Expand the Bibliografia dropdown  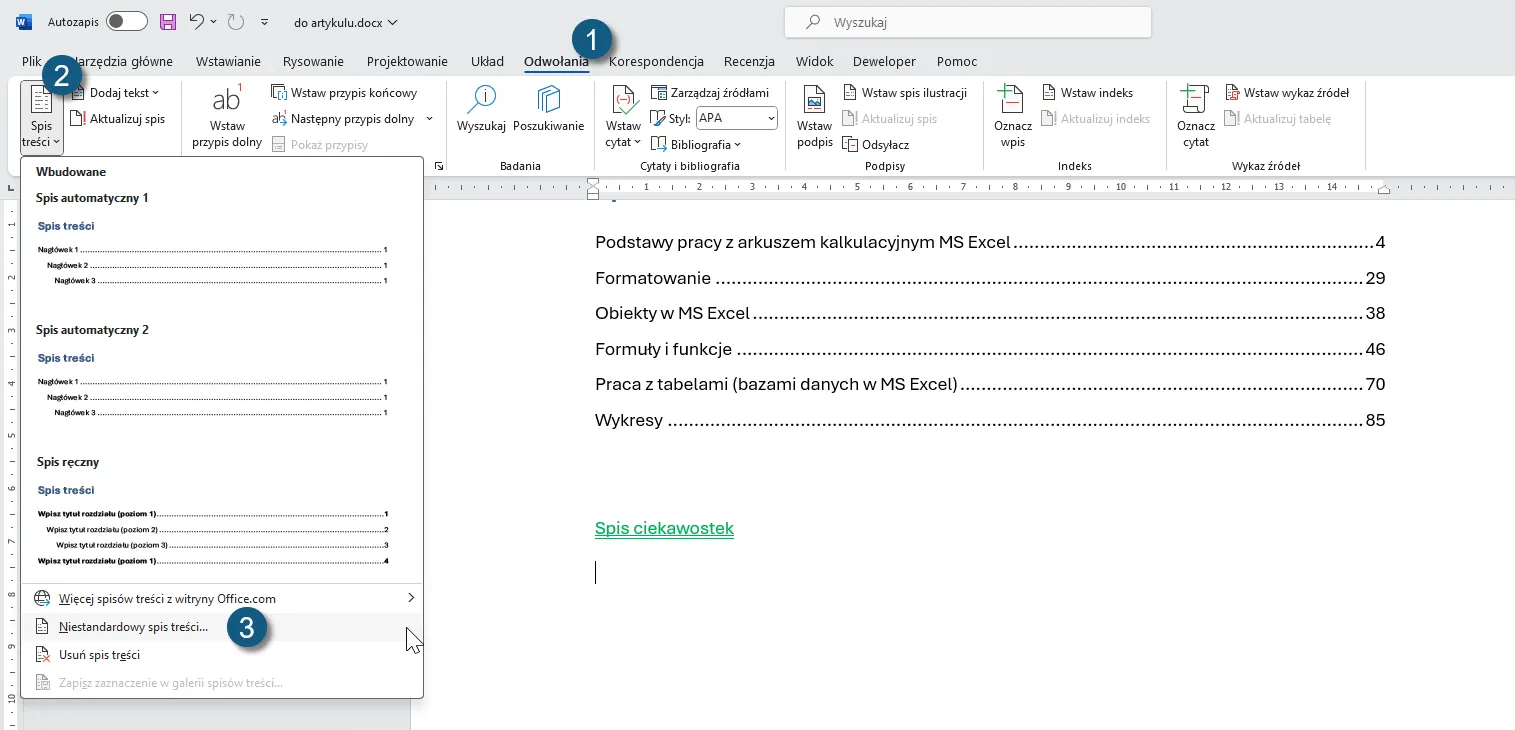[x=704, y=145]
